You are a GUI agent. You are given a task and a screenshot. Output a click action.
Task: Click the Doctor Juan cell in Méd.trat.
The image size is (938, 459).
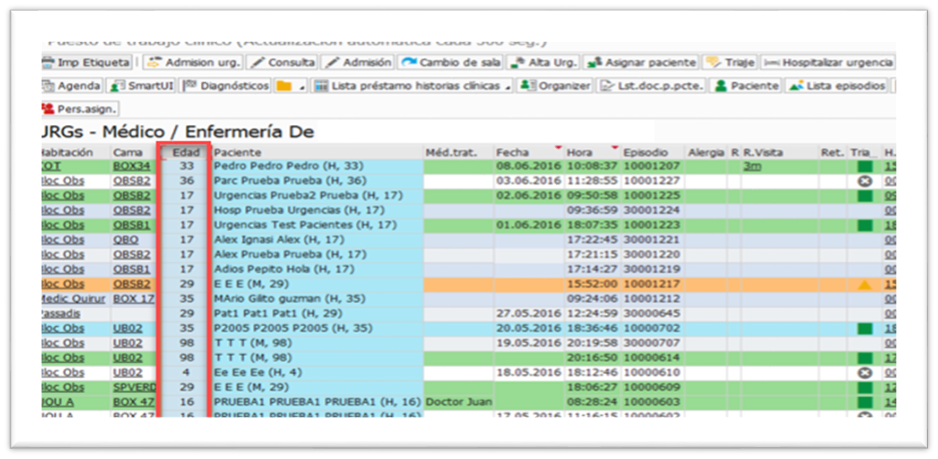(459, 401)
